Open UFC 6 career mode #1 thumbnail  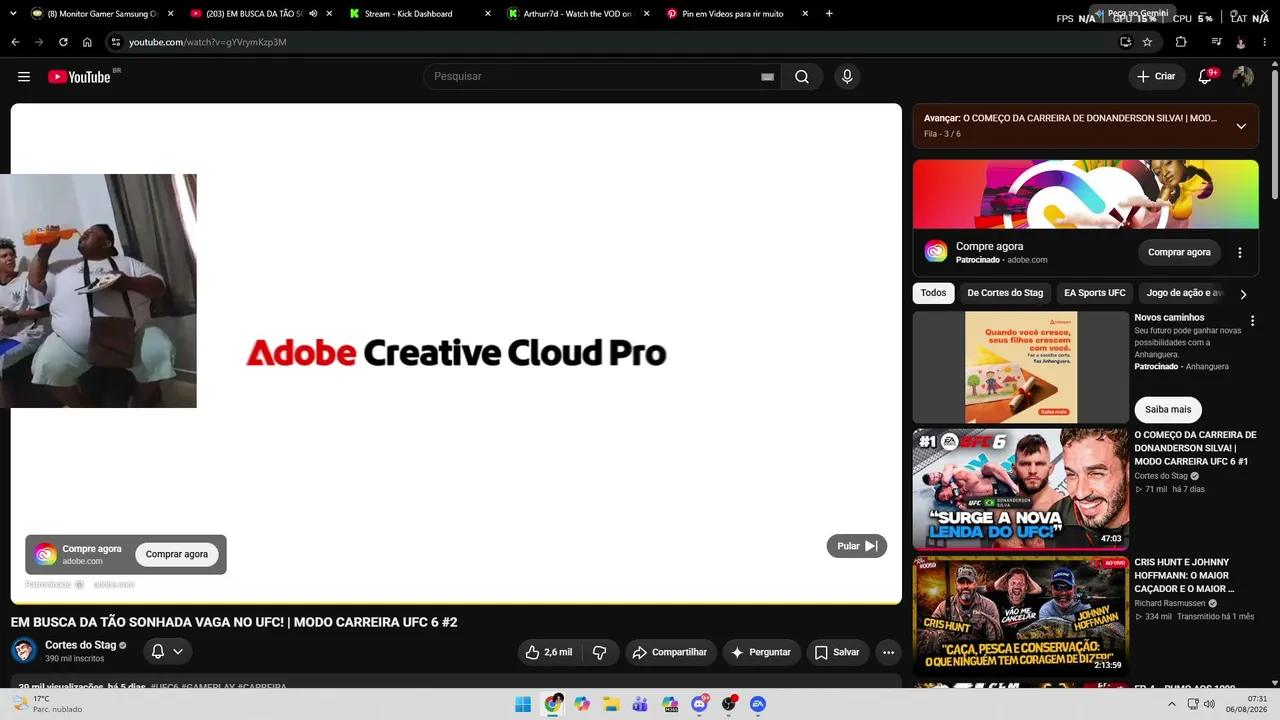pos(1021,489)
